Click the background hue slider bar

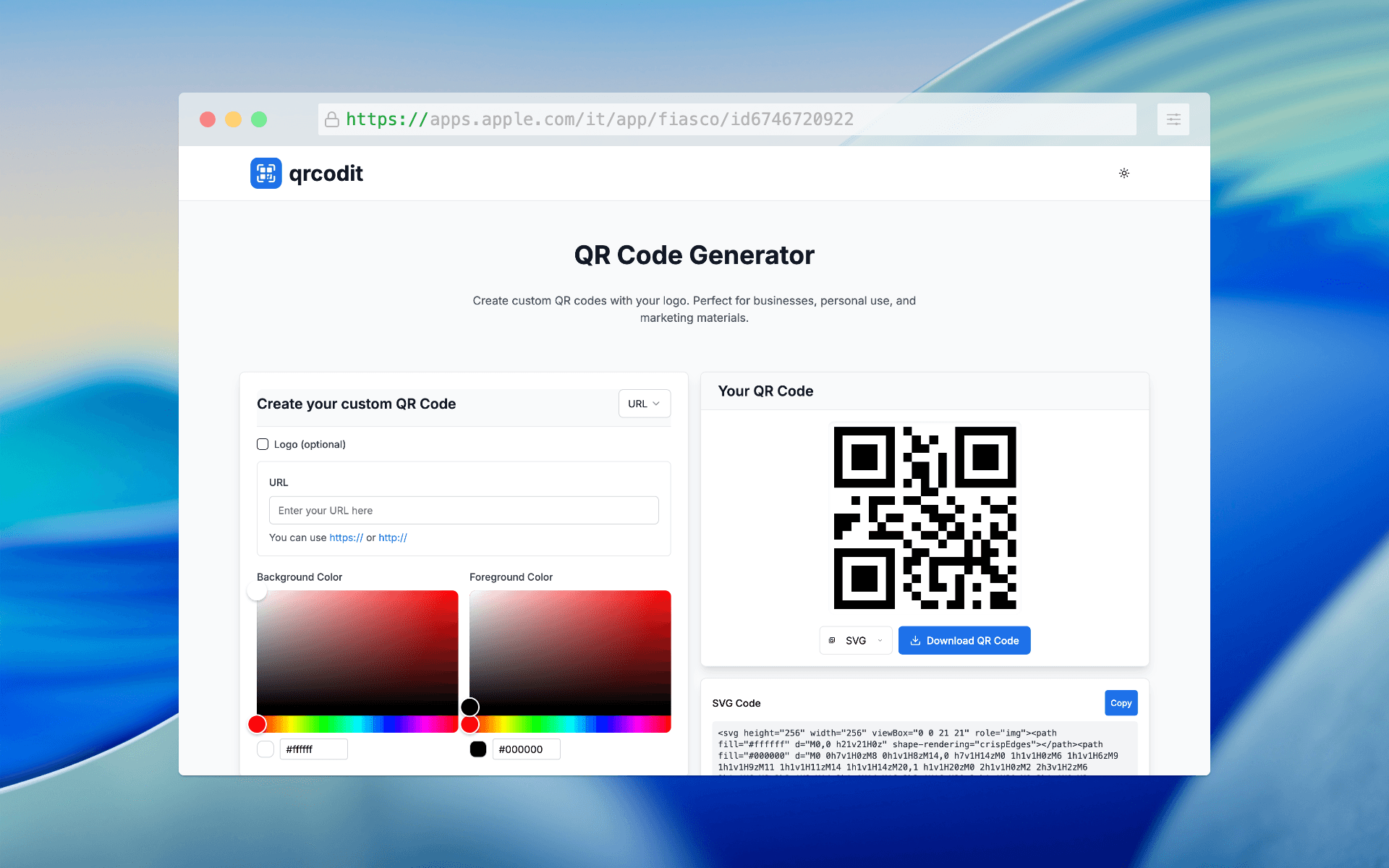coord(357,724)
